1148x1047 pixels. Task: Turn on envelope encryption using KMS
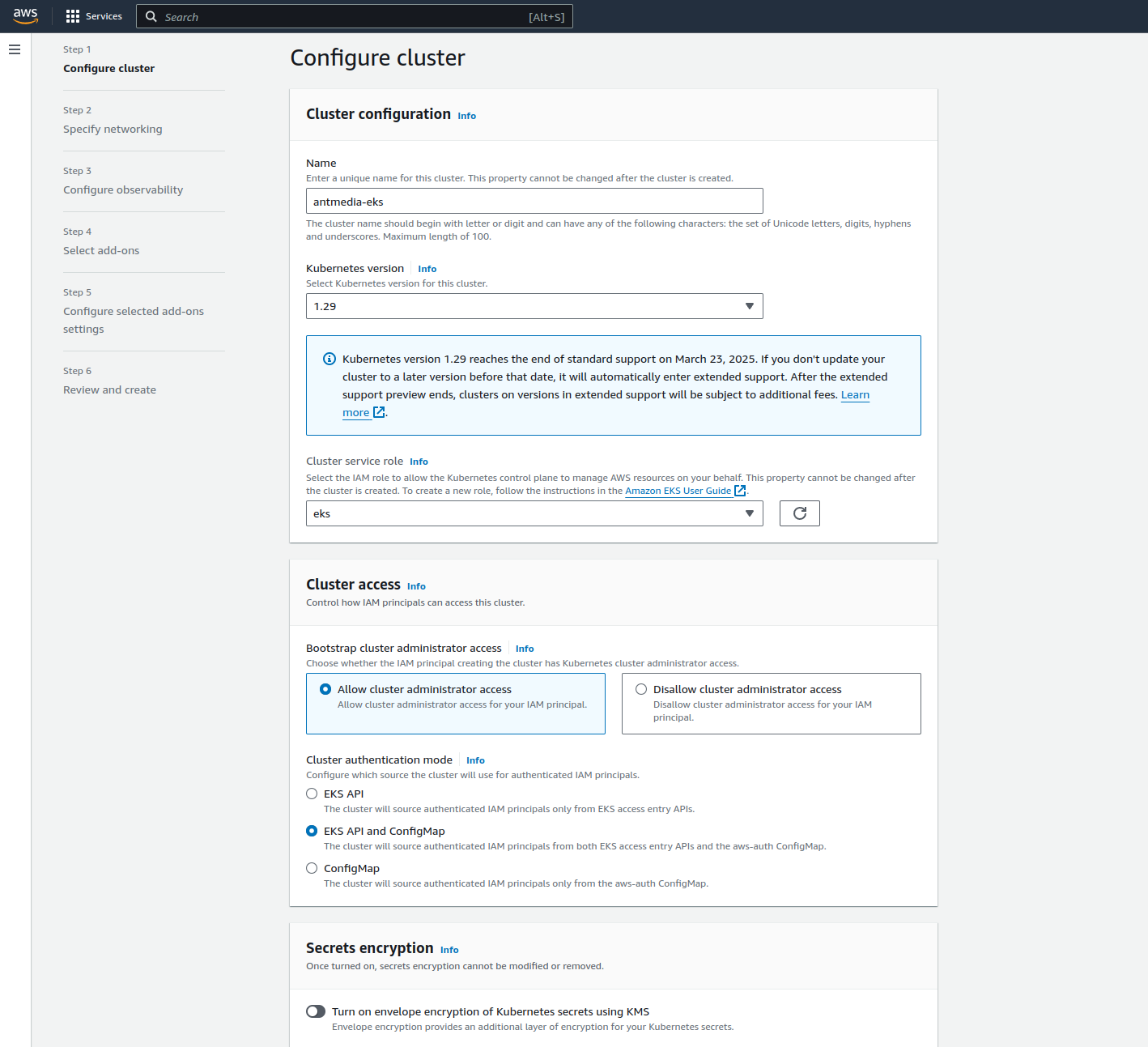(316, 1011)
